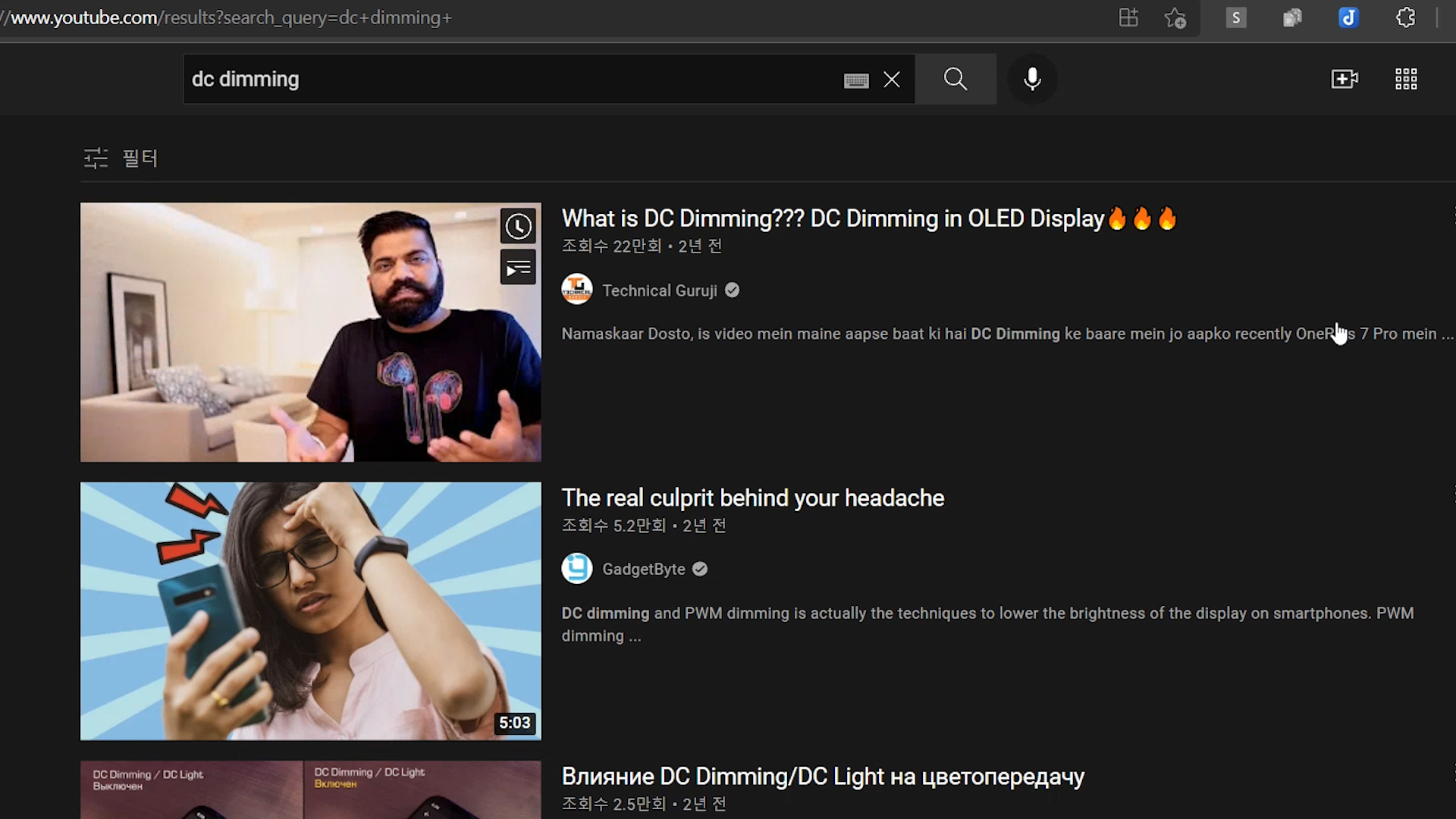Open the browser extensions puzzle icon

click(1405, 17)
